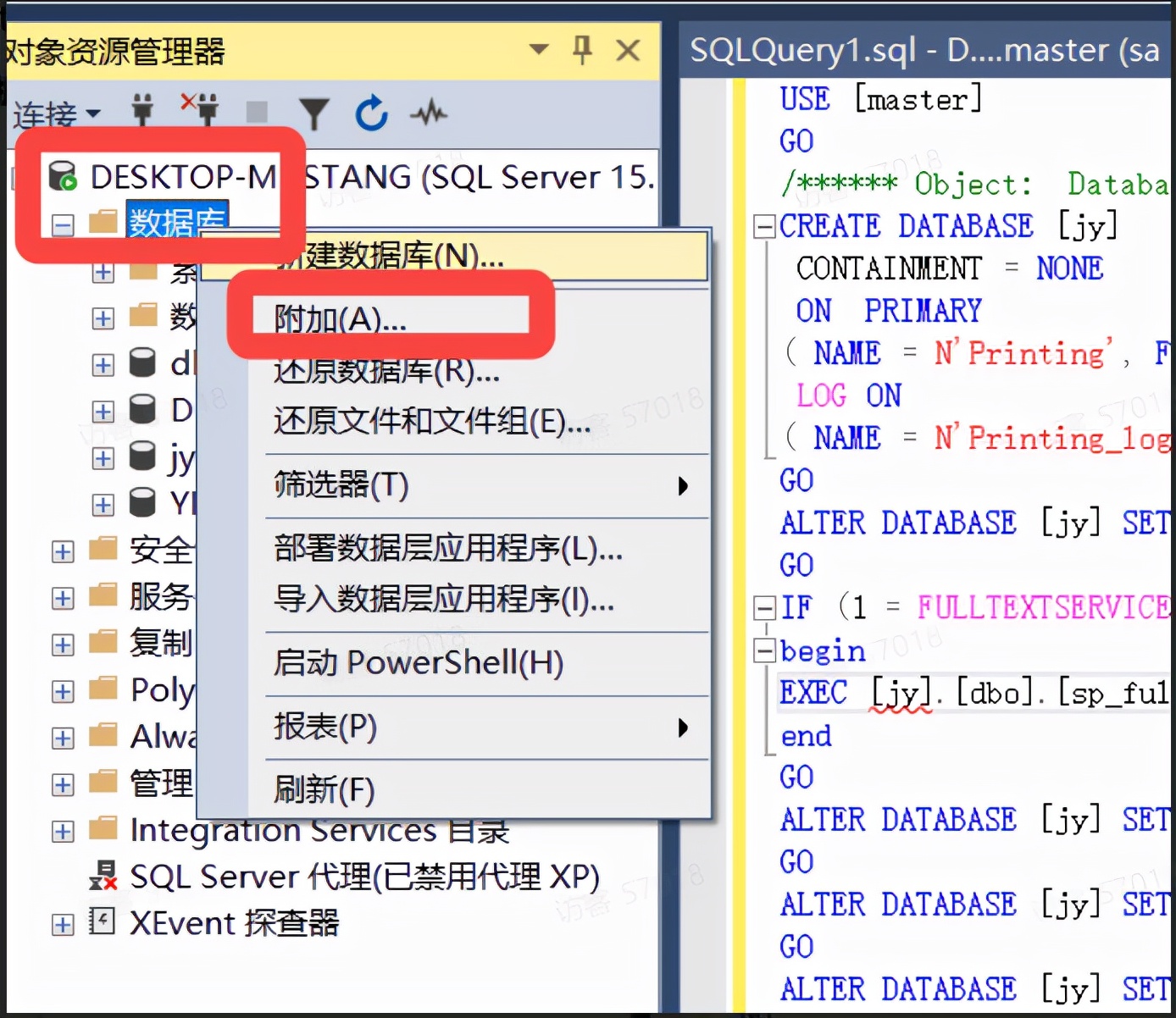Expand the 复制 folder node

click(x=63, y=645)
